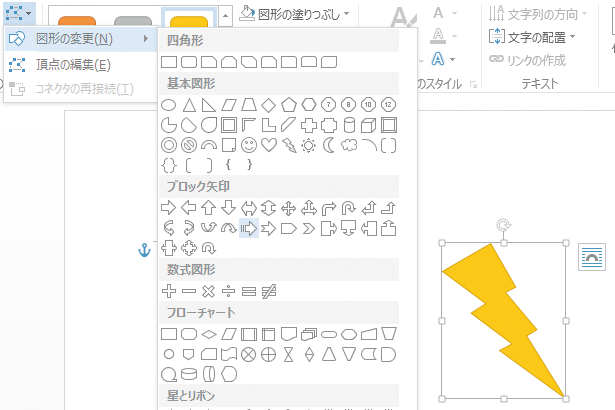The height and width of the screenshot is (410, 615).
Task: Open the Edit Shape dropdown button
Action: 18,13
